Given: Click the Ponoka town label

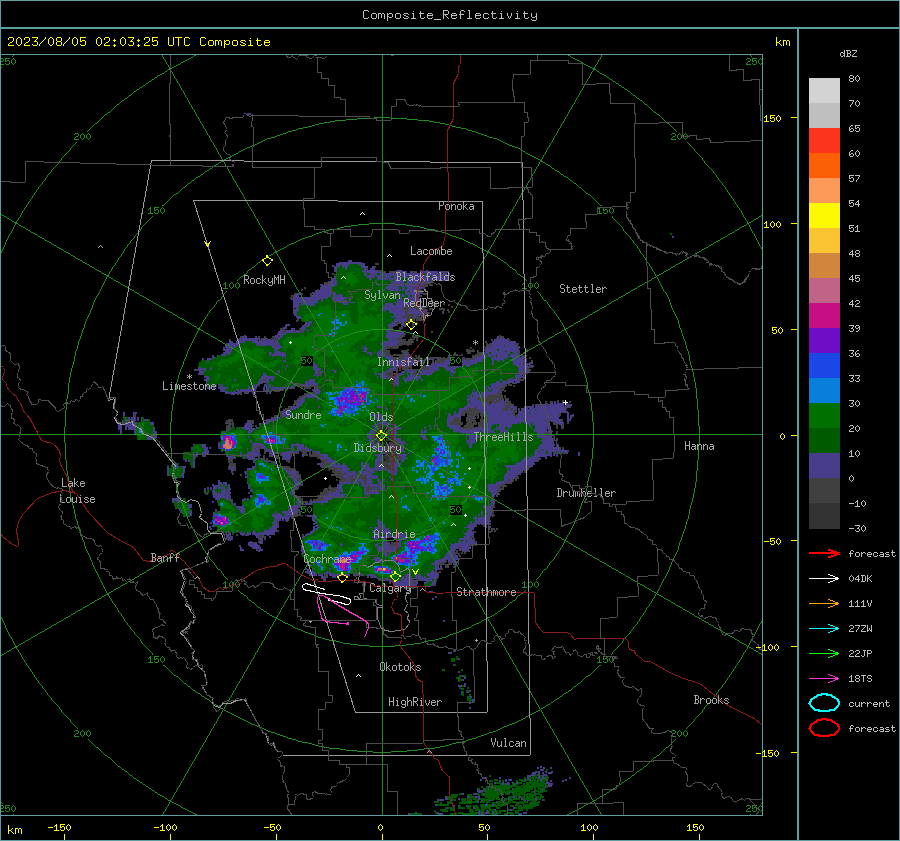Looking at the screenshot, I should click(456, 206).
